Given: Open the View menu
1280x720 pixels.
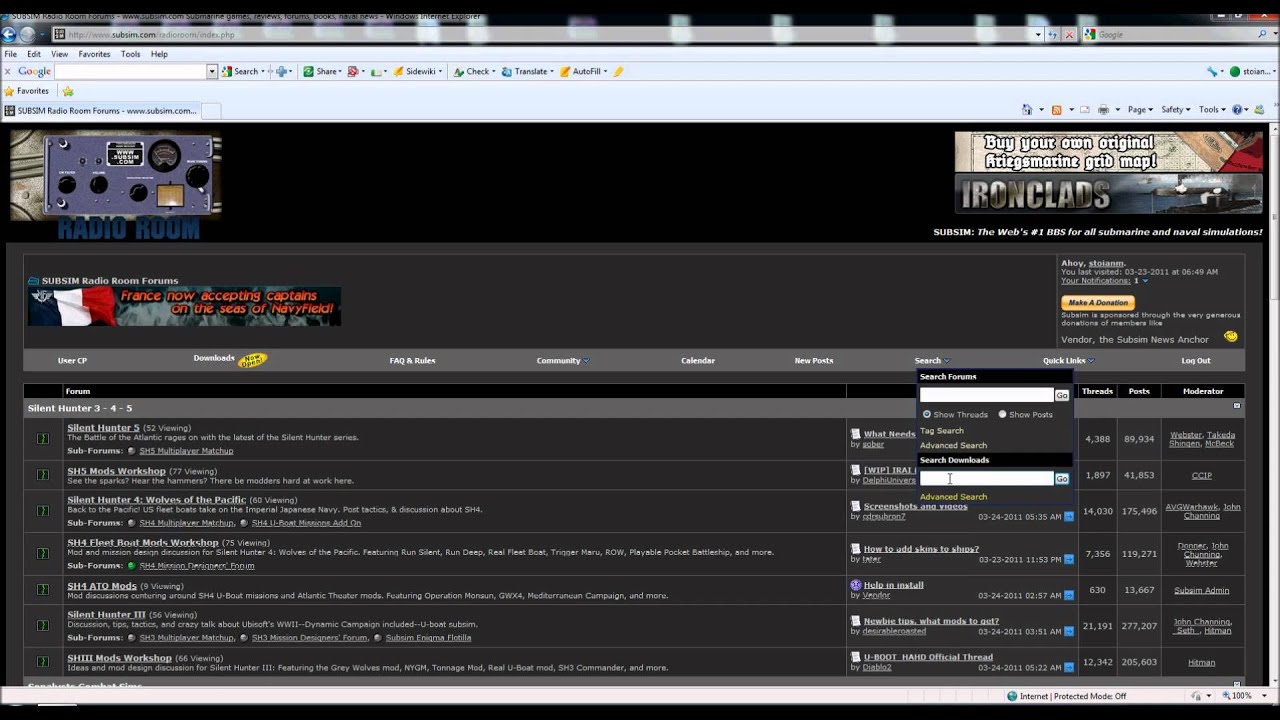Looking at the screenshot, I should (x=60, y=54).
